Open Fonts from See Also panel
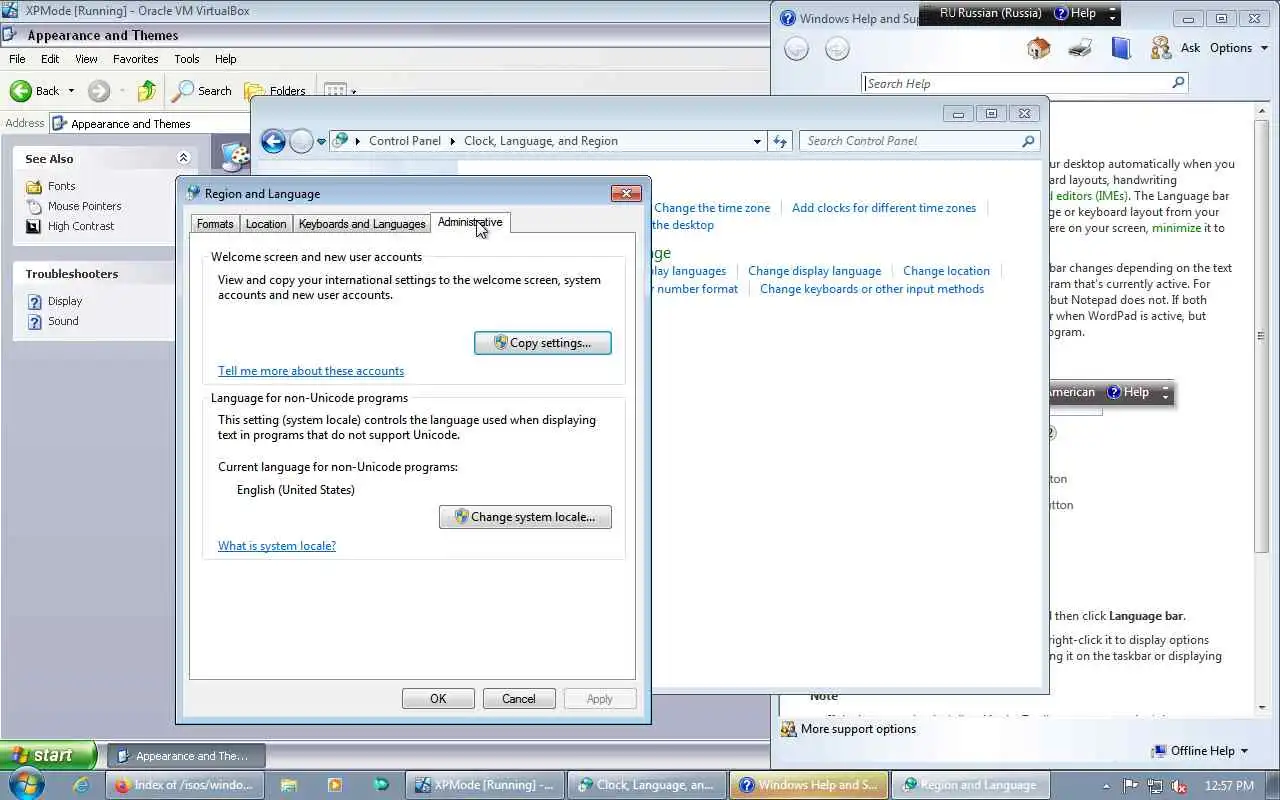The width and height of the screenshot is (1280, 800). click(x=61, y=186)
